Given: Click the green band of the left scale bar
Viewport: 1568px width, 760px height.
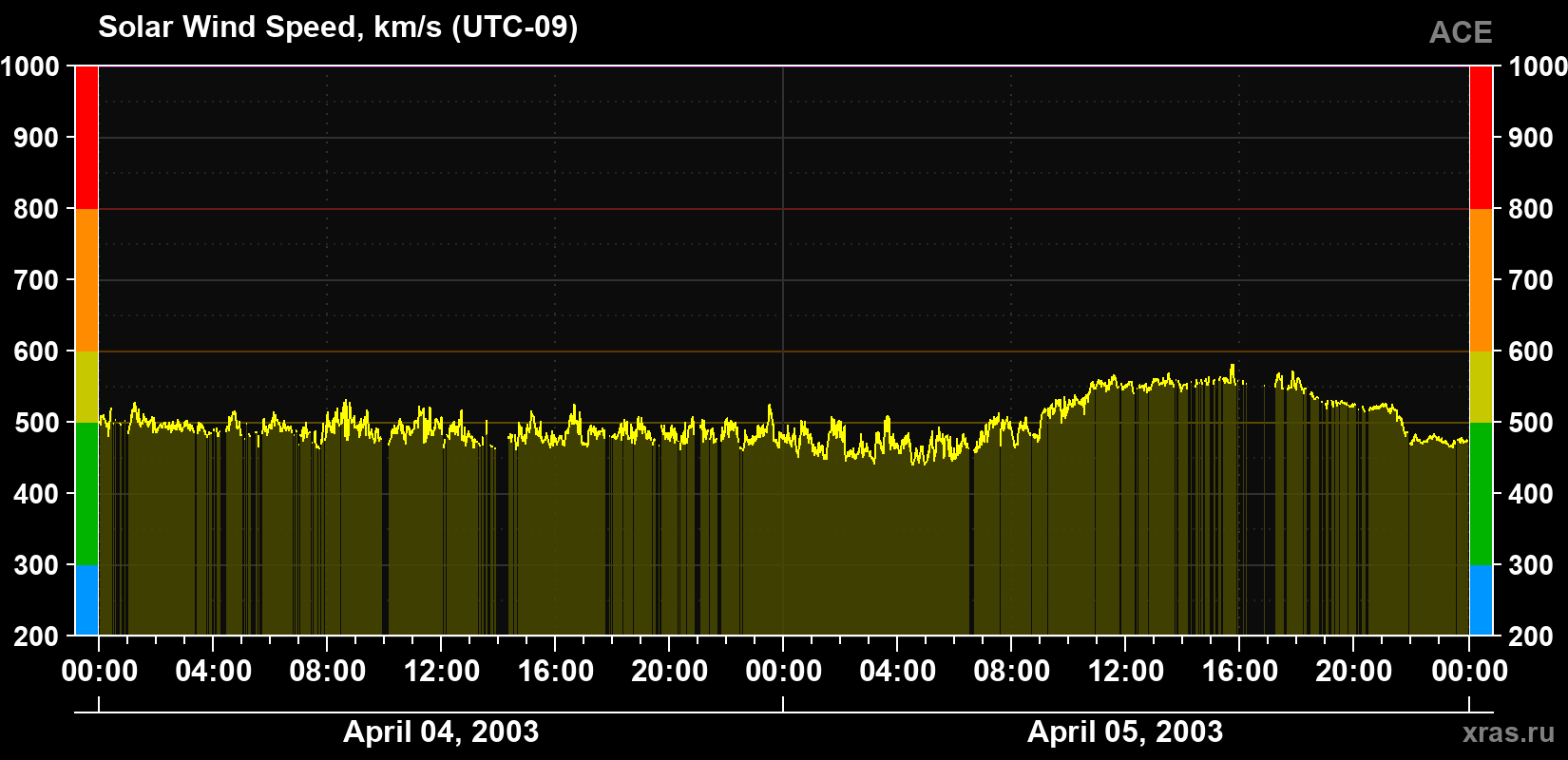Looking at the screenshot, I should point(86,494).
